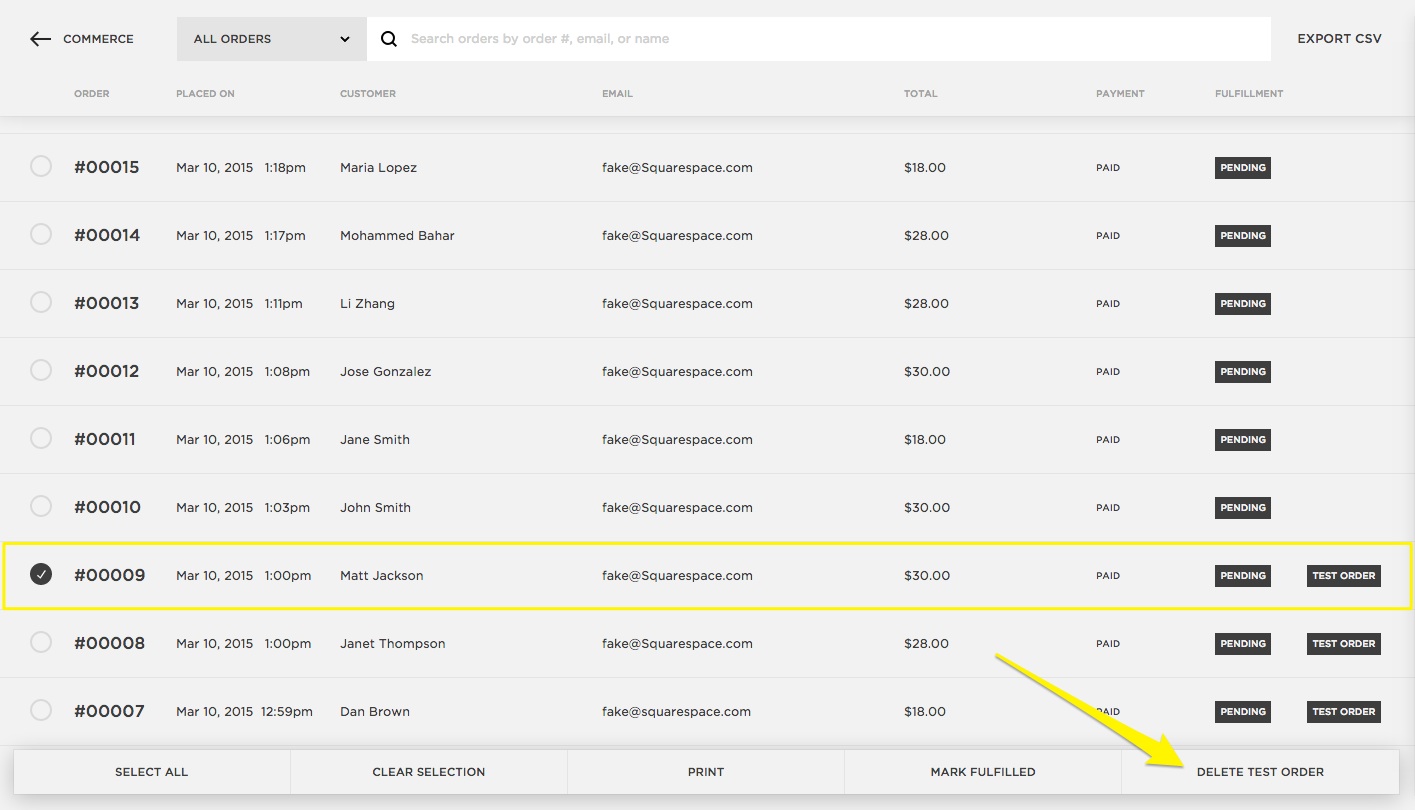Open order #00008
The width and height of the screenshot is (1415, 810).
pos(110,643)
